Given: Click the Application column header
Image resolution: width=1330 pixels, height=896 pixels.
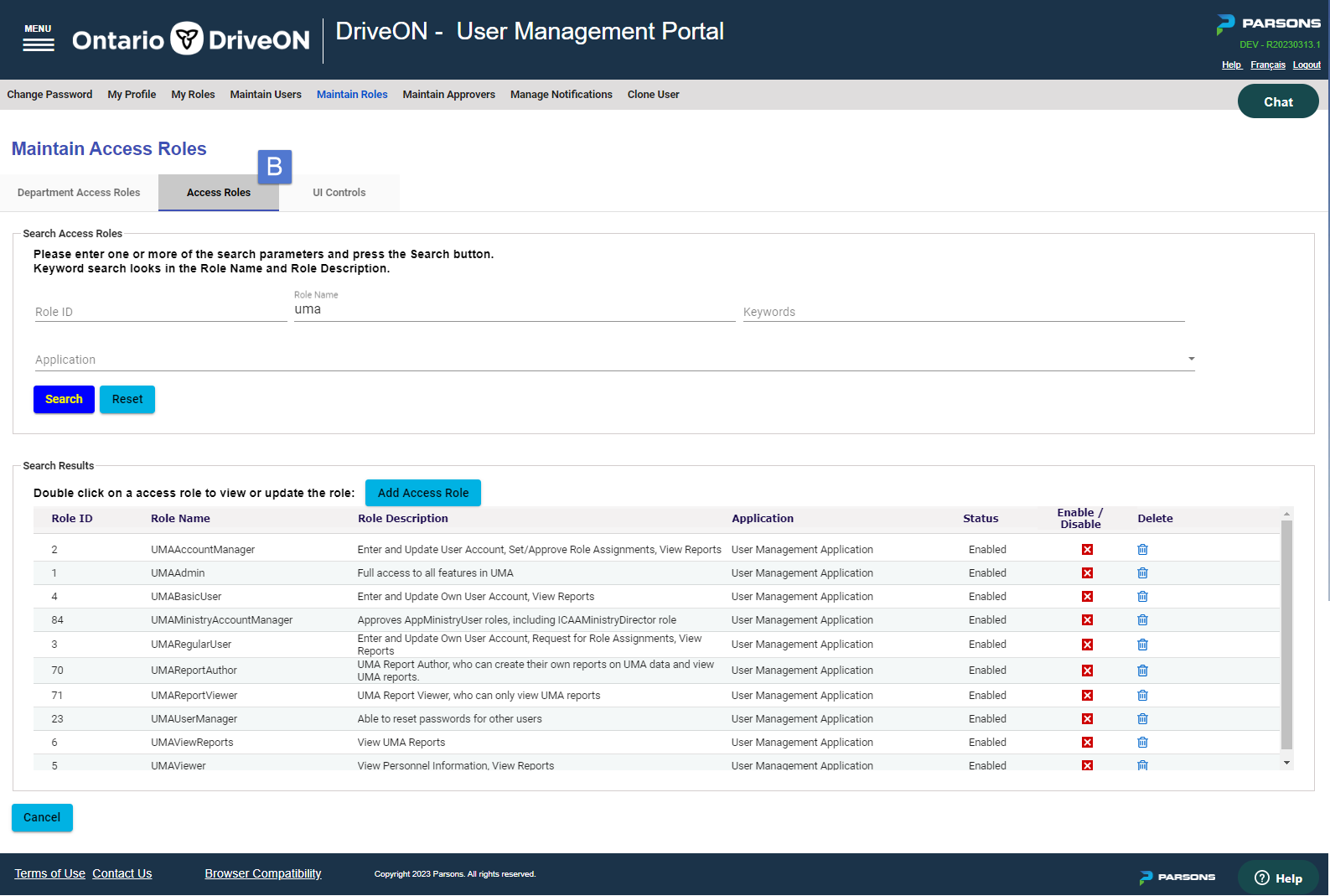Looking at the screenshot, I should tap(763, 519).
